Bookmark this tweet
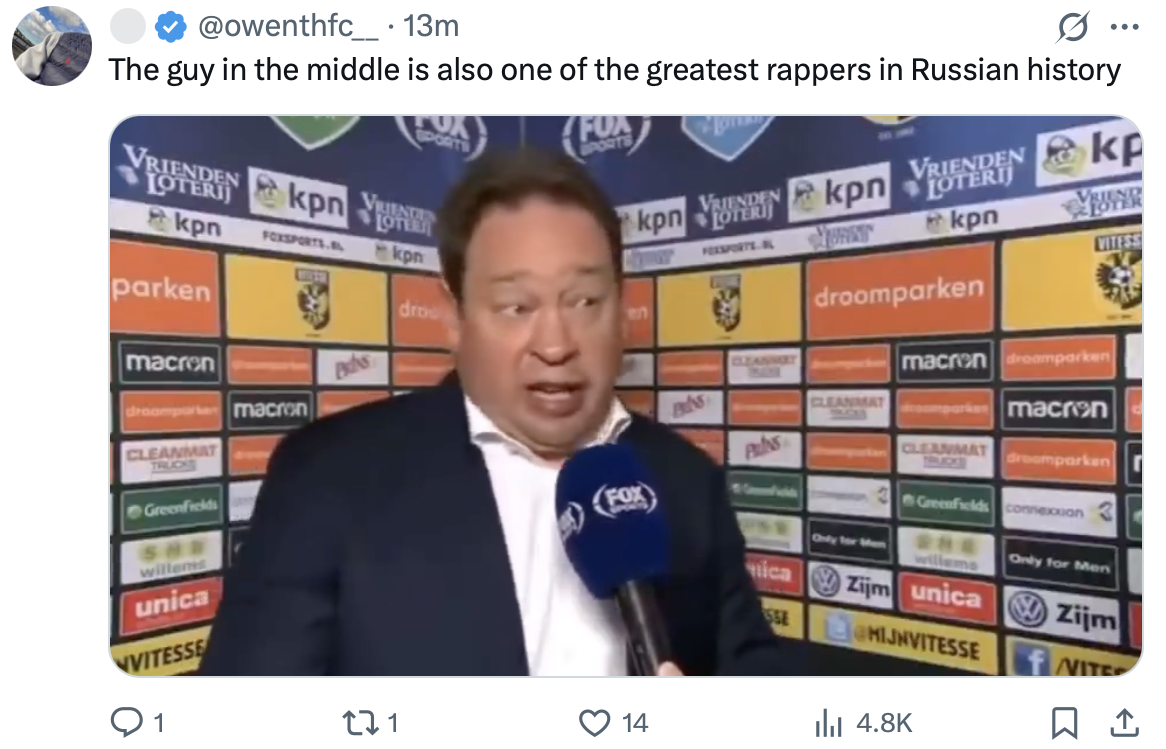 1064,722
